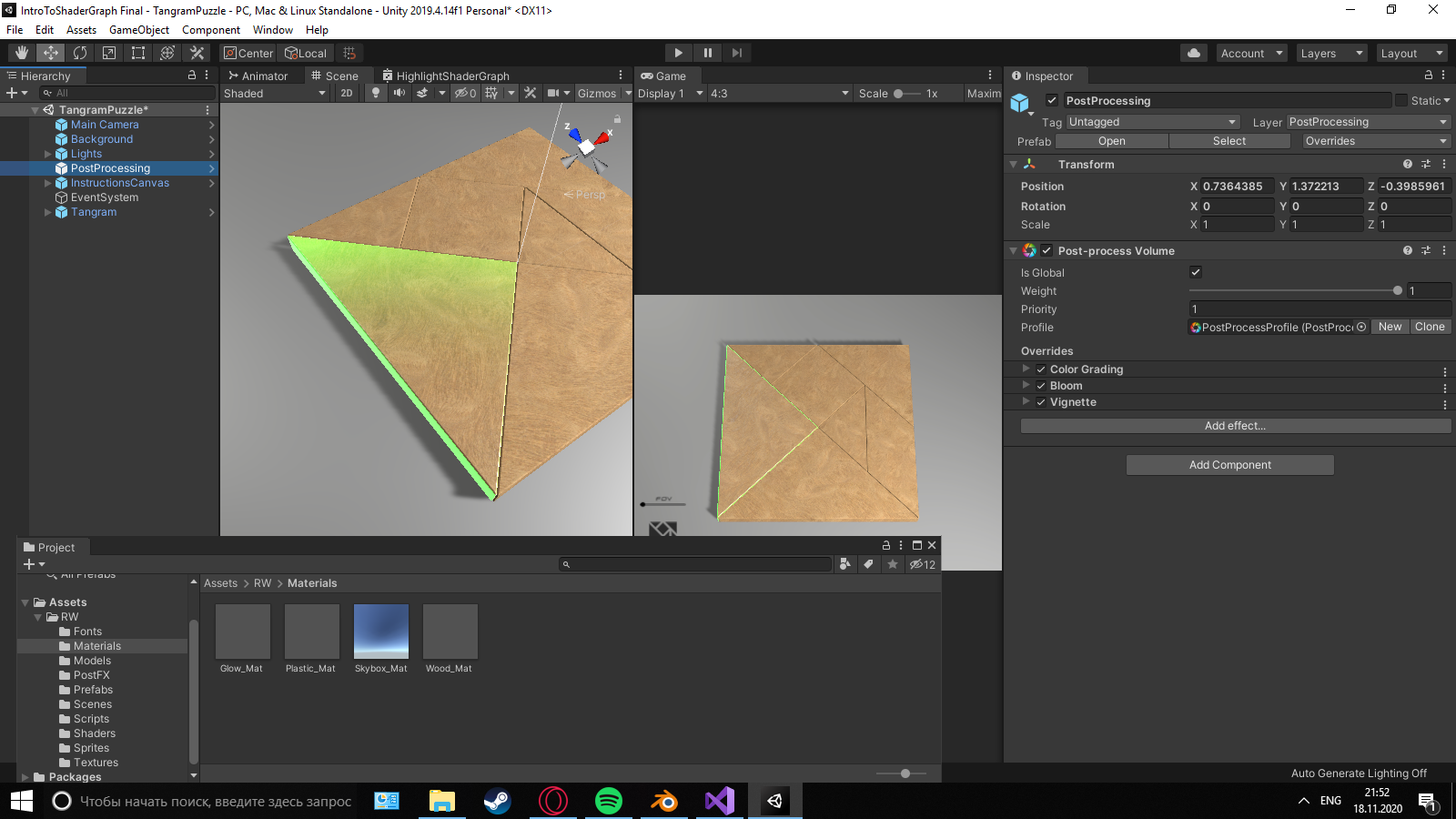The height and width of the screenshot is (819, 1456).
Task: Click New profile button
Action: coord(1390,327)
